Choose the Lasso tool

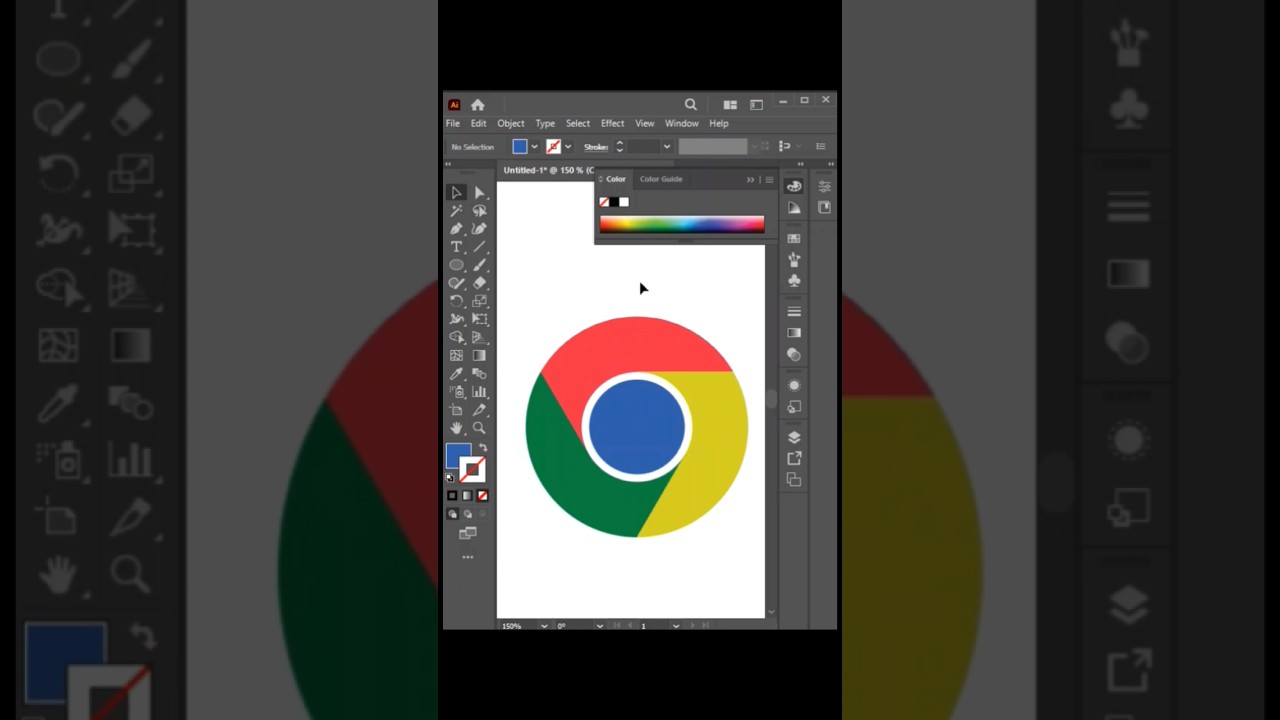coord(479,211)
